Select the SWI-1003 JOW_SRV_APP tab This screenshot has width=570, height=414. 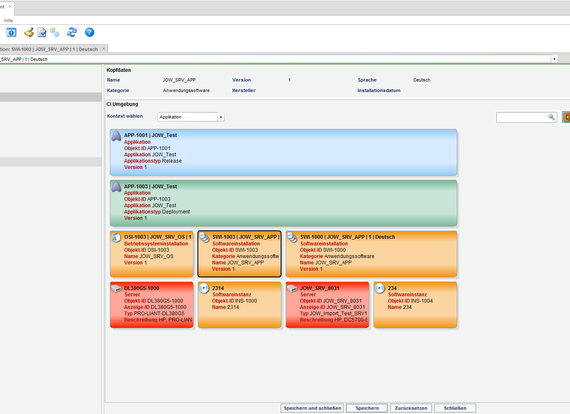(x=49, y=49)
